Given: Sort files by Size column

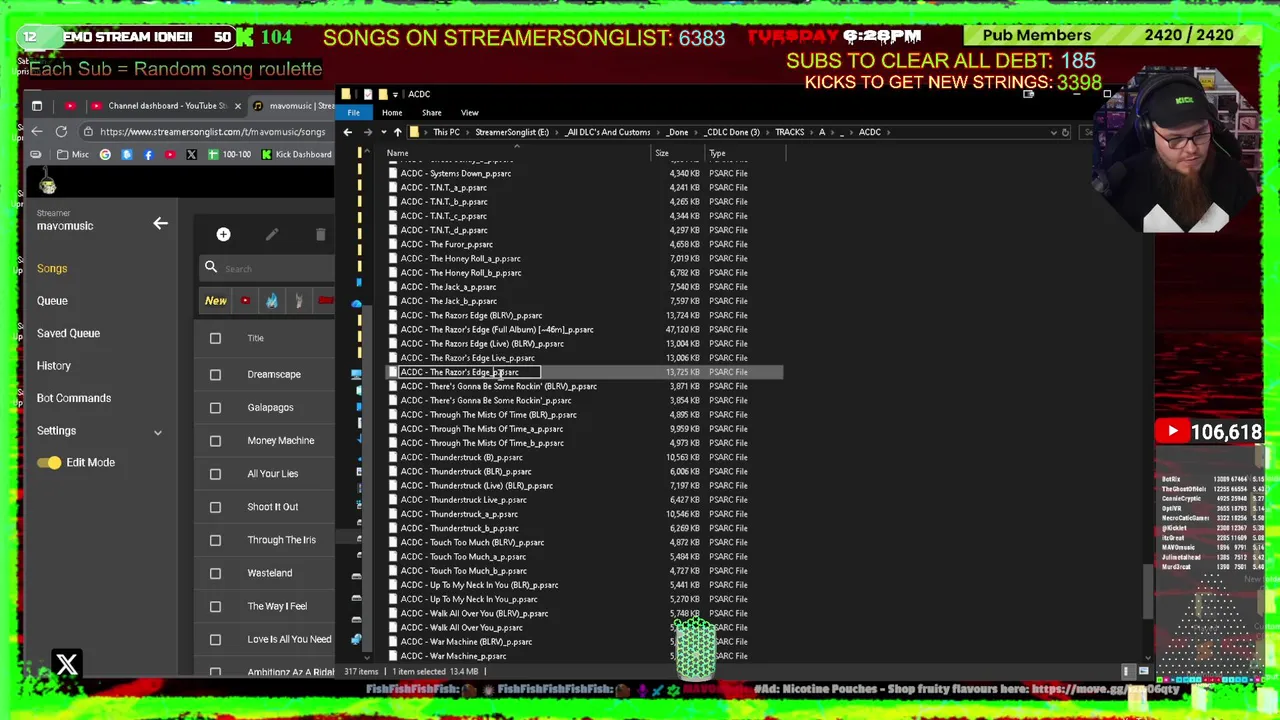Looking at the screenshot, I should coord(678,153).
